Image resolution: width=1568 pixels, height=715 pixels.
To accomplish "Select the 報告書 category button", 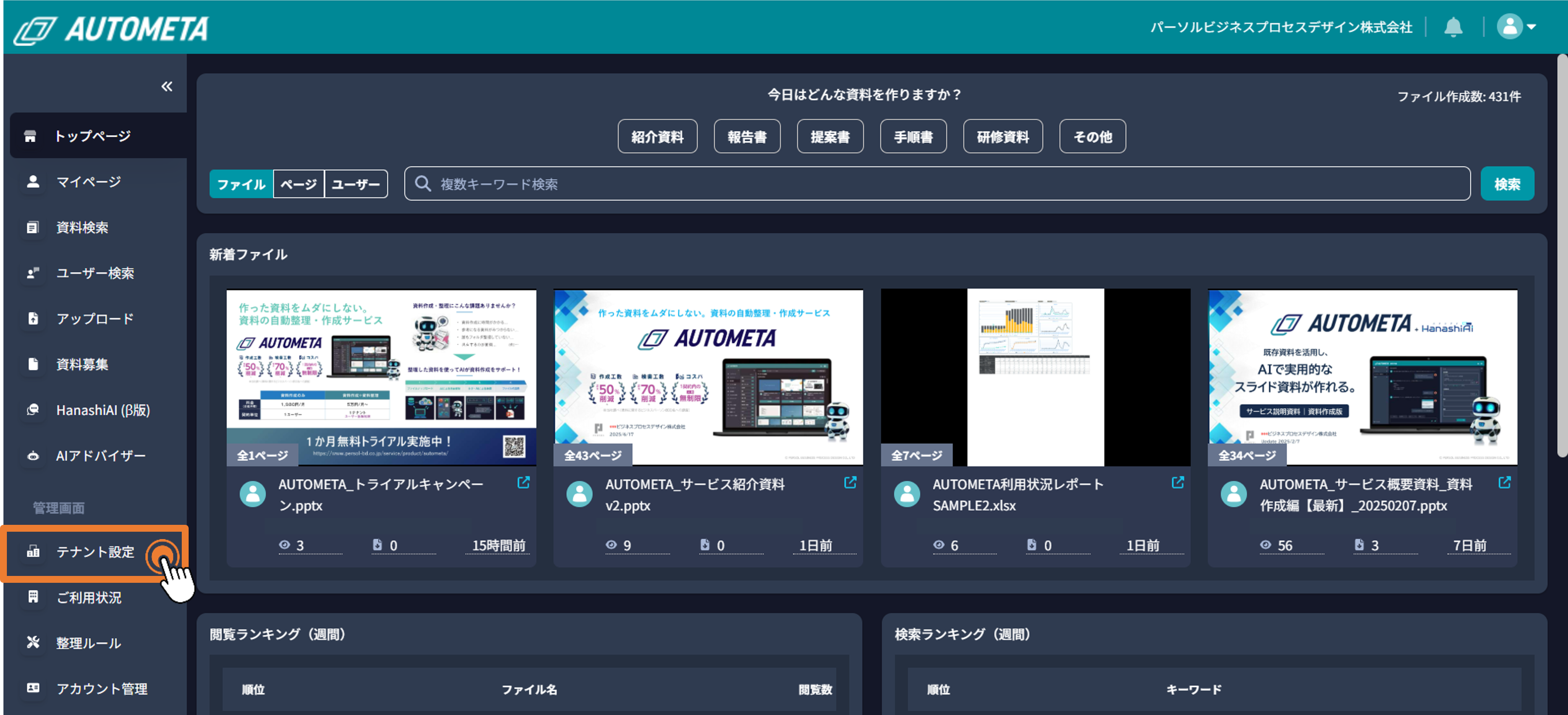I will (747, 137).
